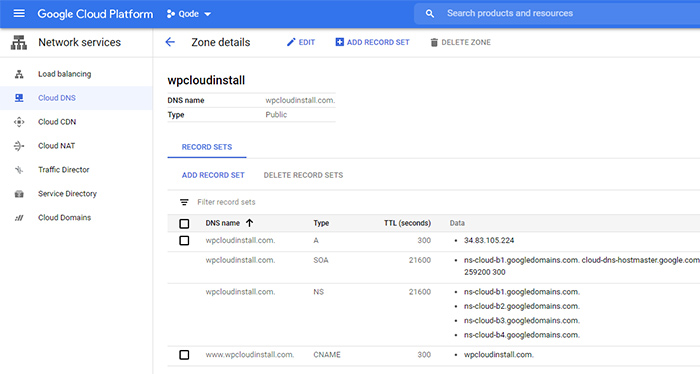Screen dimensions: 700x374
Task: Click ns-cloud-b2.googledomains.com. entry
Action: [x=521, y=306]
